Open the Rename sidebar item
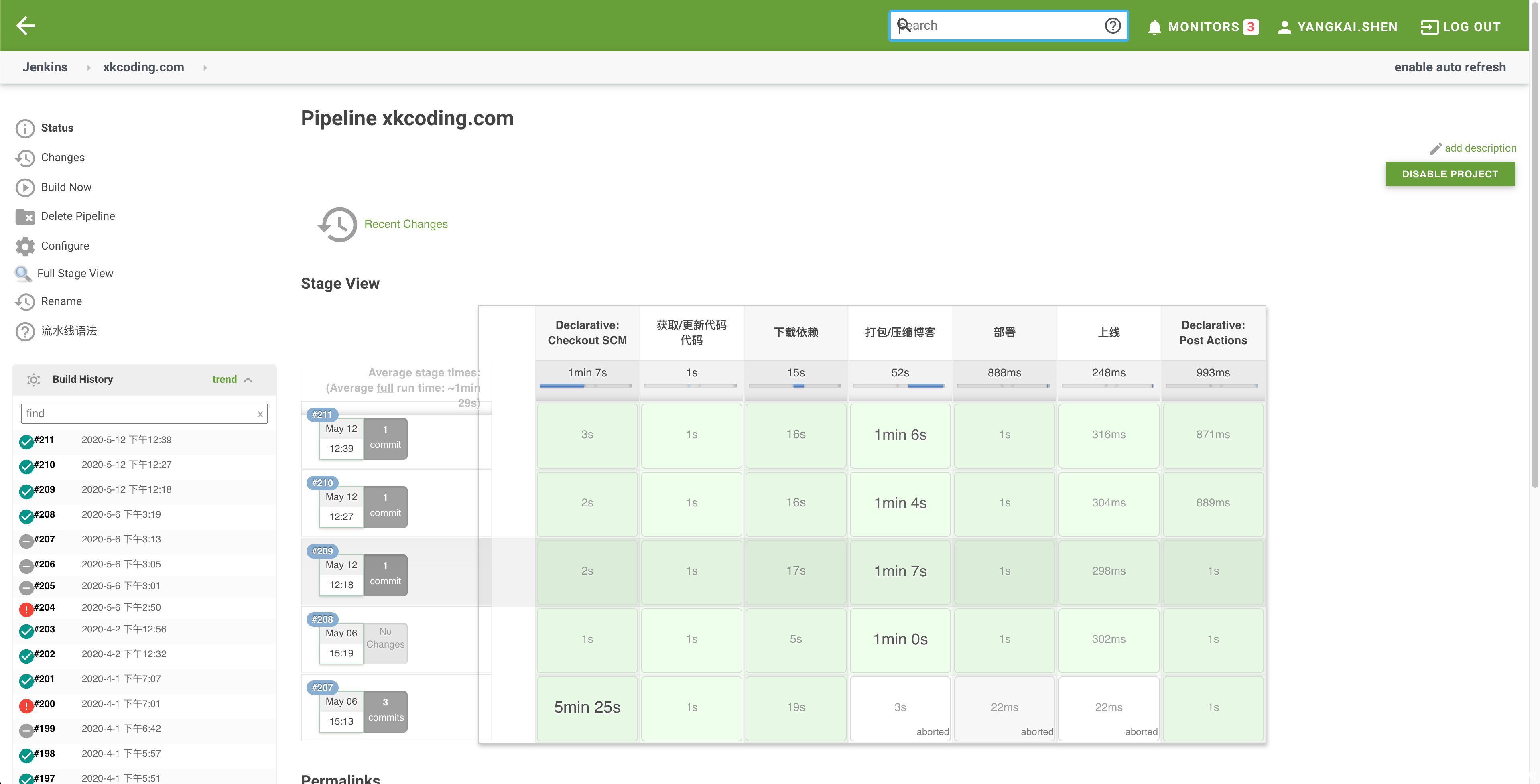This screenshot has height=784, width=1540. click(61, 301)
